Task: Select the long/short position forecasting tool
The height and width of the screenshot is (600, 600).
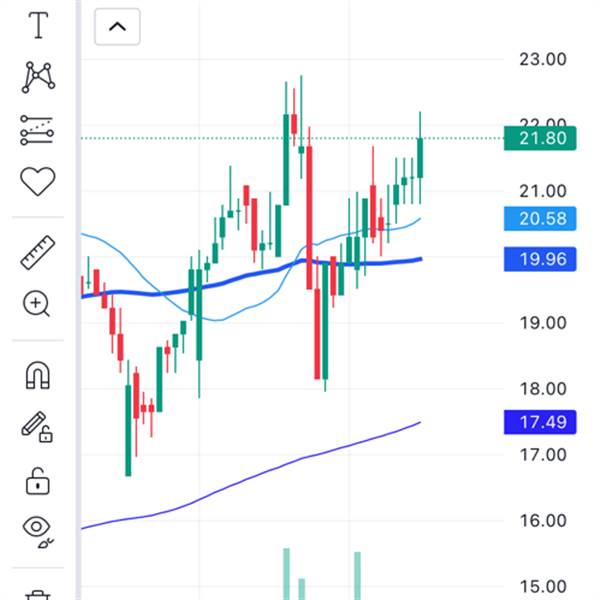Action: point(37,130)
